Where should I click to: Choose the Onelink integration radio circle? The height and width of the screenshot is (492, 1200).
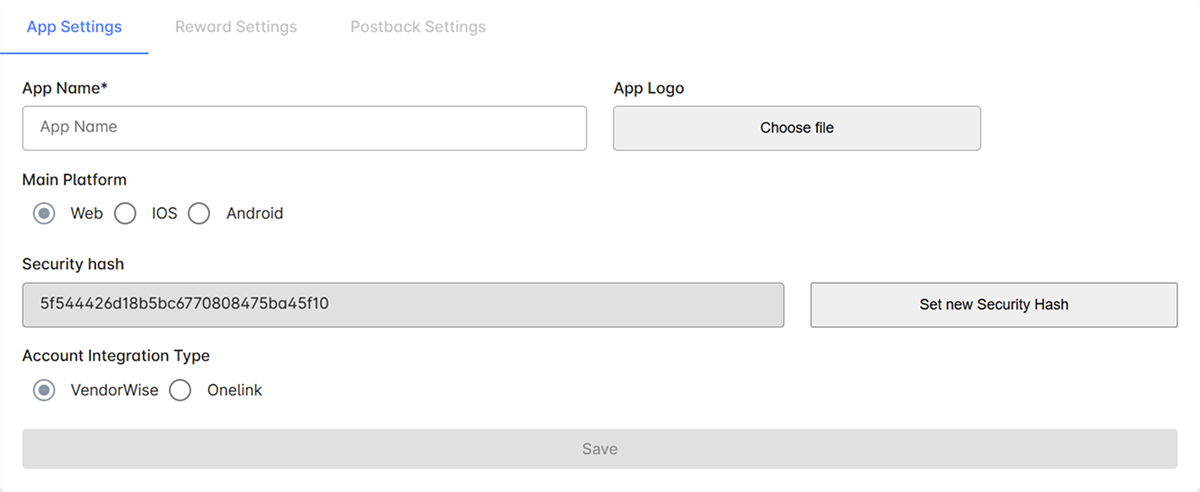point(180,391)
